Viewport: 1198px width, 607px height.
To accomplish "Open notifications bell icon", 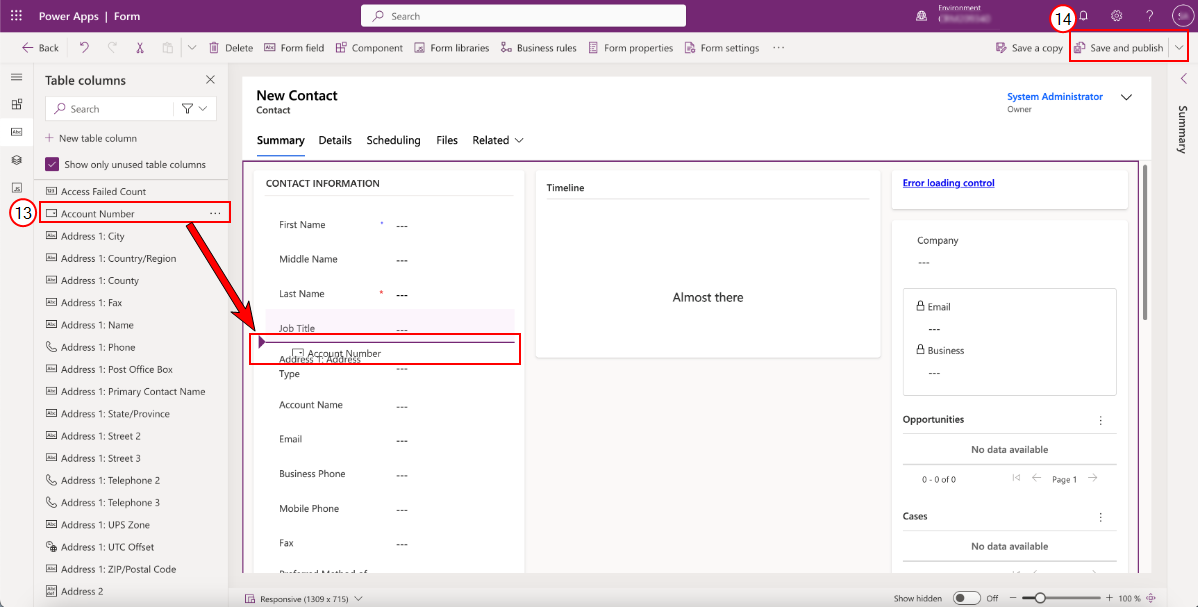I will click(1083, 16).
